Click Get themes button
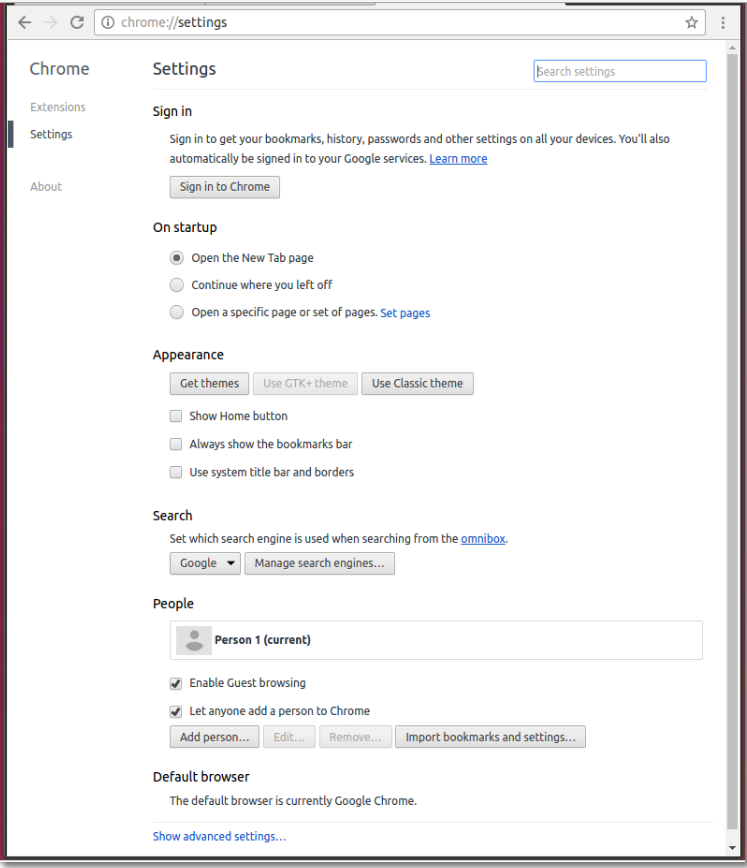This screenshot has width=747, height=868. [x=209, y=384]
